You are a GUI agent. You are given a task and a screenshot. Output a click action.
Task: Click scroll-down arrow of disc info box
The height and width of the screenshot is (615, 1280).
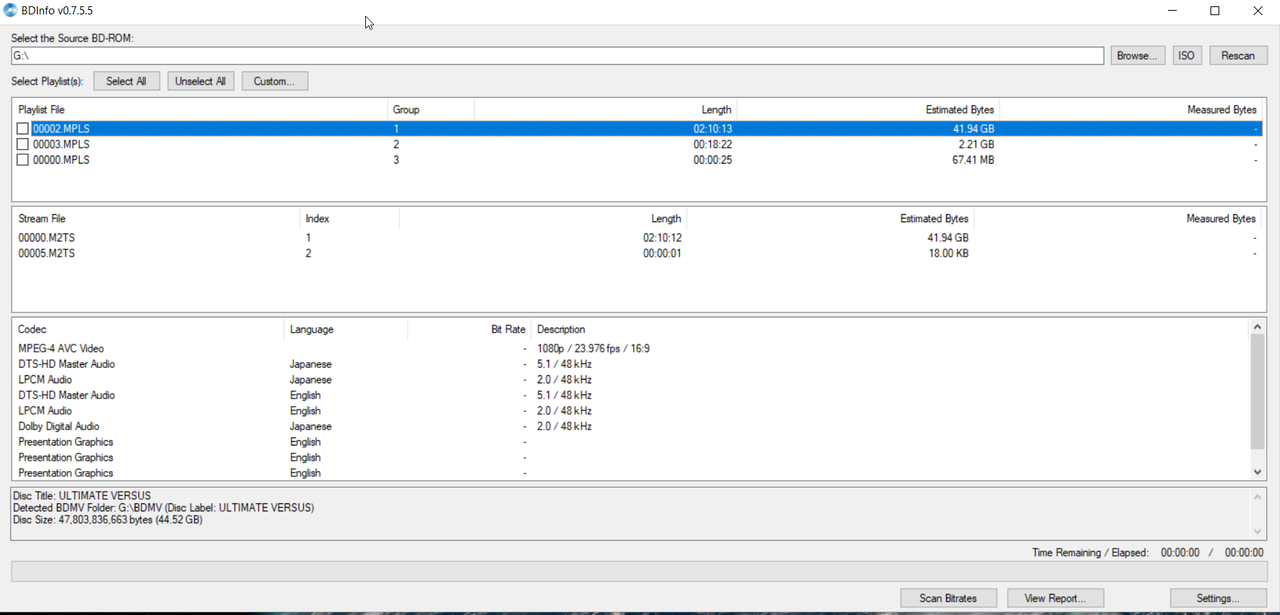(x=1258, y=532)
